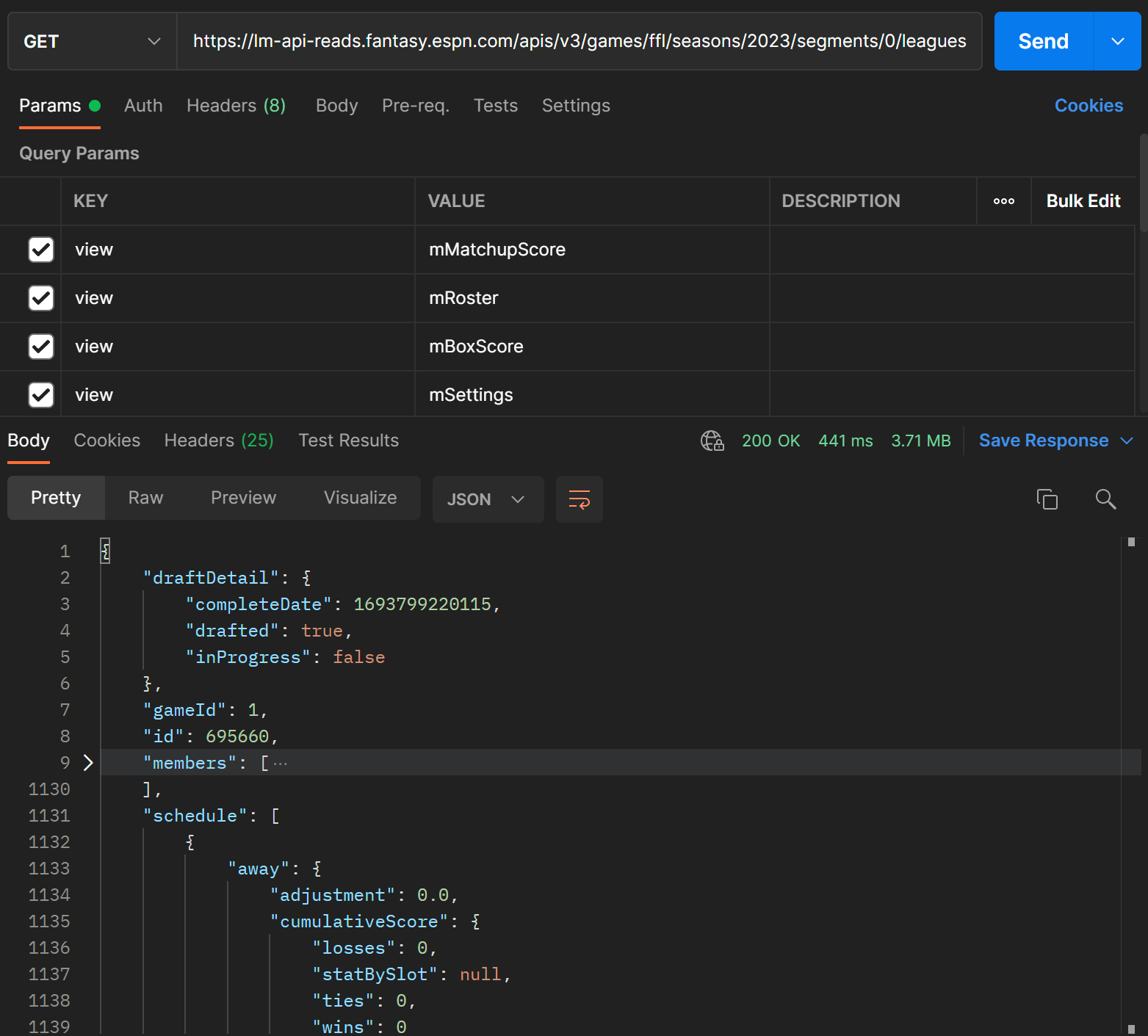
Task: Toggle the mBoxScore view checkbox
Action: (41, 347)
